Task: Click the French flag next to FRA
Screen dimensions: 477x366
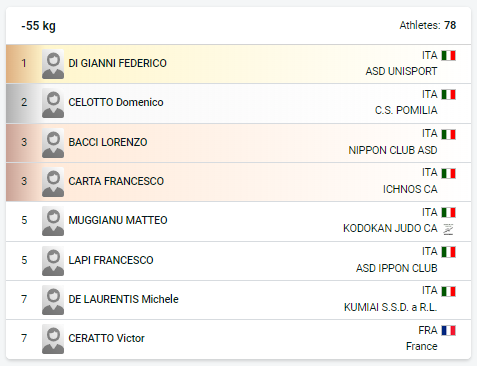Action: (449, 331)
